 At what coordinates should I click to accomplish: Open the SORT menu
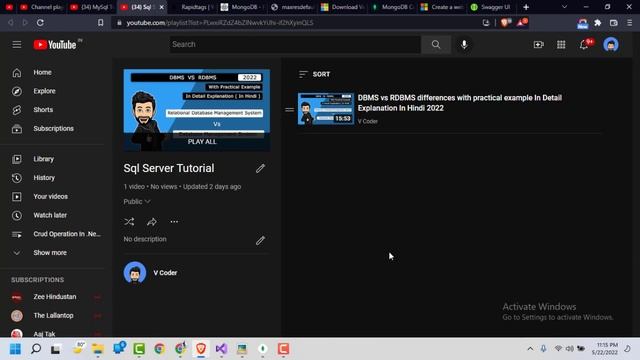click(x=315, y=74)
